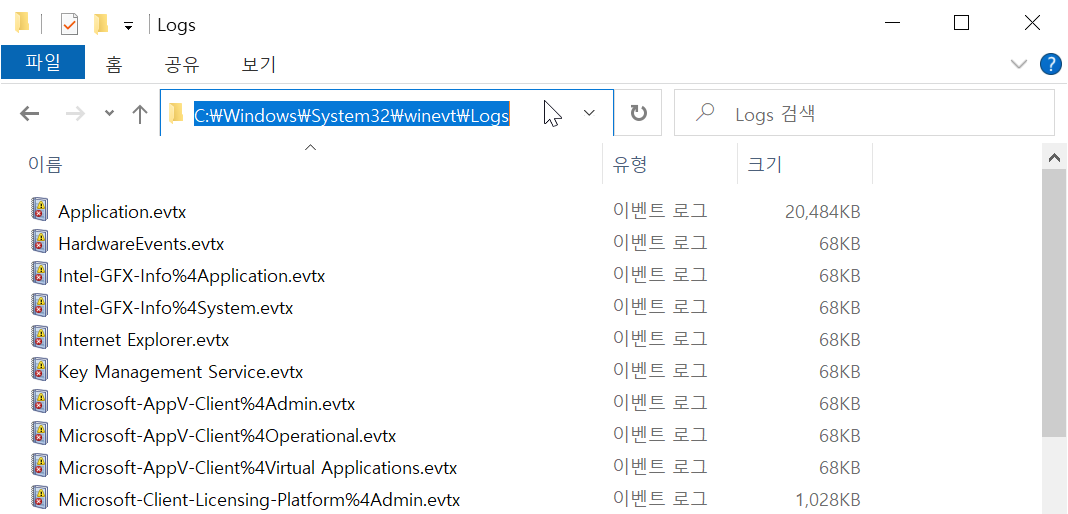Click 이벤트 로그 type of Internet Explorer.evtx

659,339
